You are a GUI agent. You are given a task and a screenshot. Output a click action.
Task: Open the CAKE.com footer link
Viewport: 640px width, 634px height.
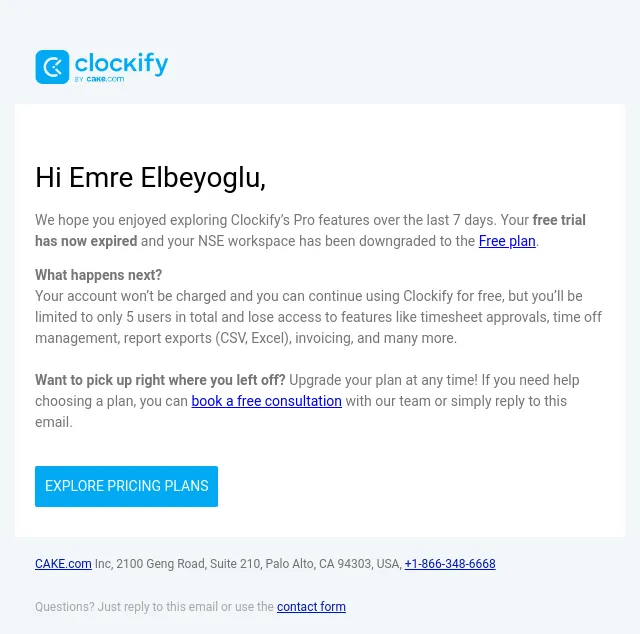pos(63,564)
